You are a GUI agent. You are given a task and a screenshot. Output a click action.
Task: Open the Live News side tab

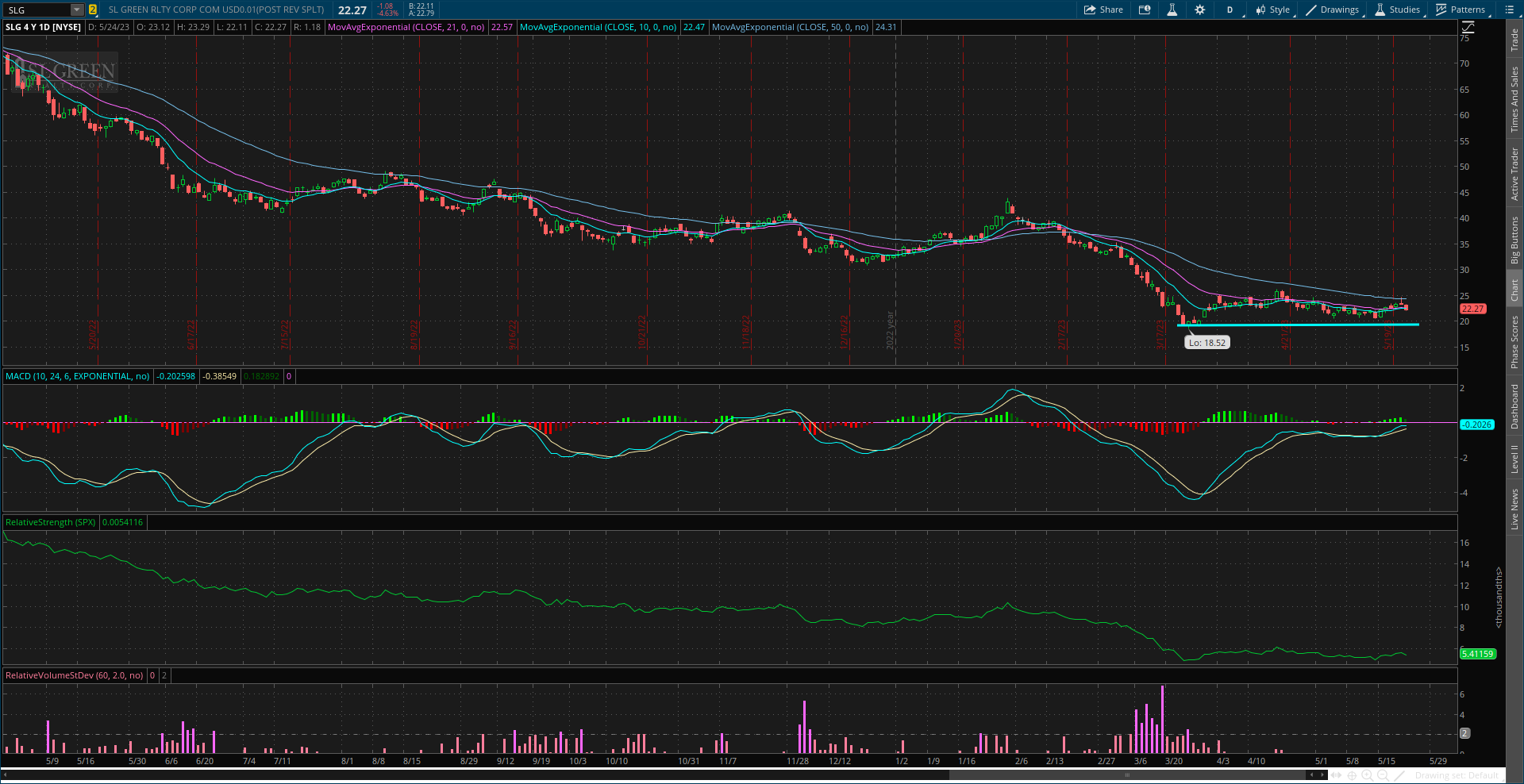[1514, 509]
